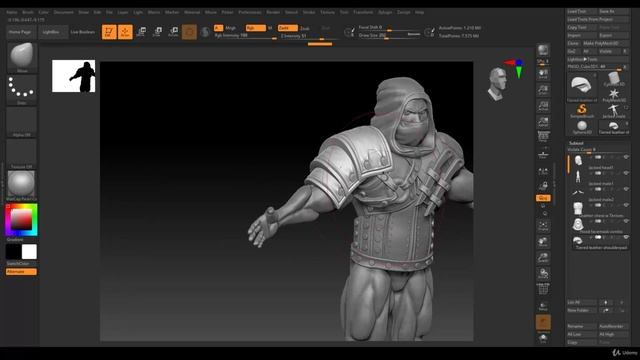
Task: Select the Rotate transform tool in top shelf
Action: click(x=173, y=31)
